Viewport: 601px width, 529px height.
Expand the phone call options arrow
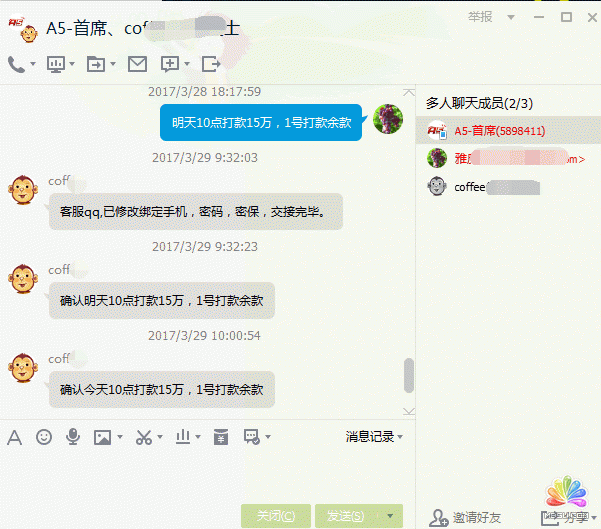click(x=33, y=64)
